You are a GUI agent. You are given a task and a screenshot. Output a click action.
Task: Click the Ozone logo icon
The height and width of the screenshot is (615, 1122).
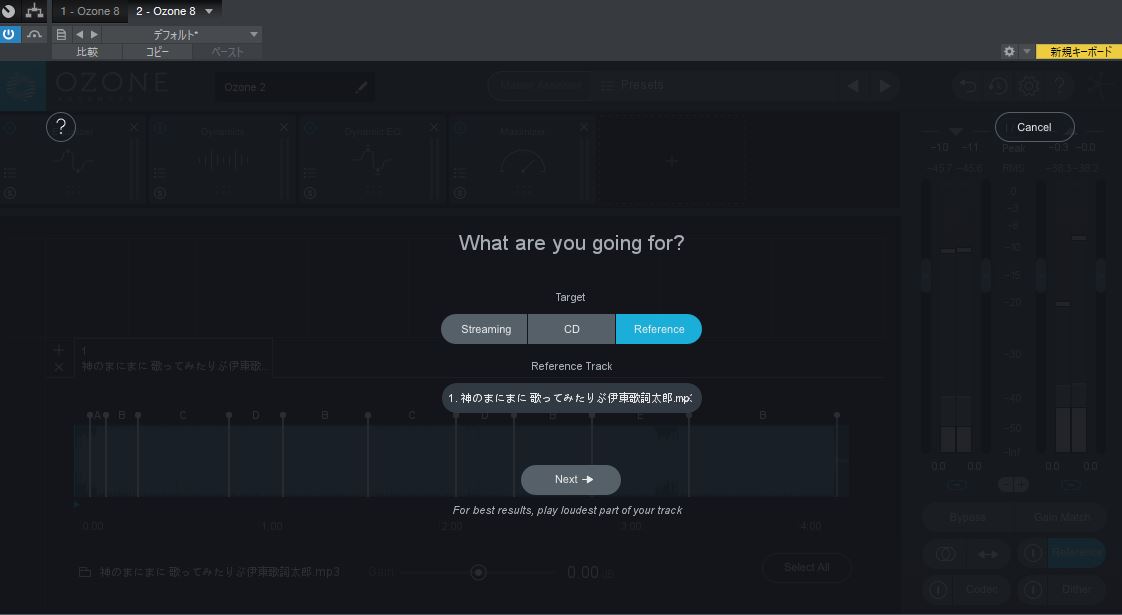click(23, 86)
